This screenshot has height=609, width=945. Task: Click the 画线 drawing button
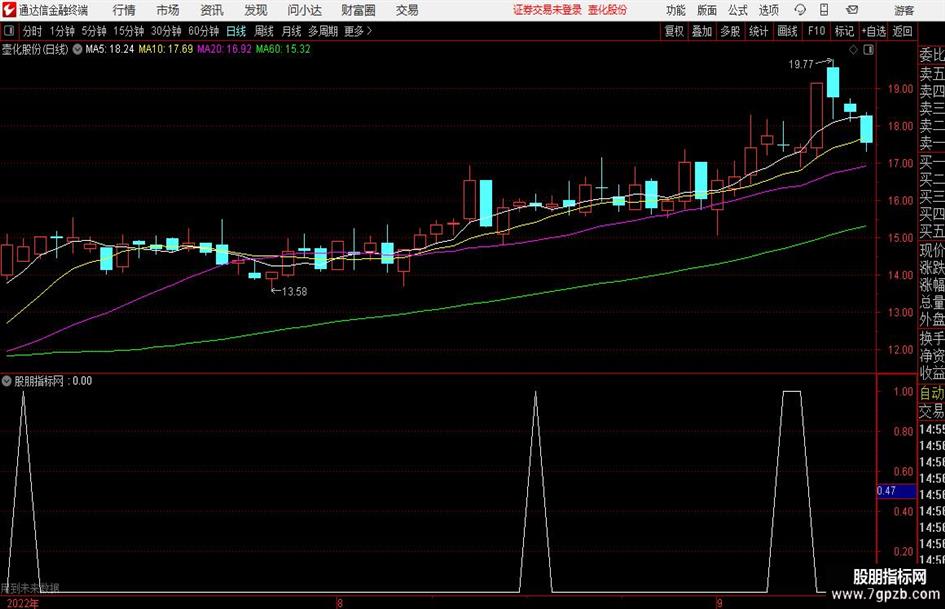(x=787, y=31)
